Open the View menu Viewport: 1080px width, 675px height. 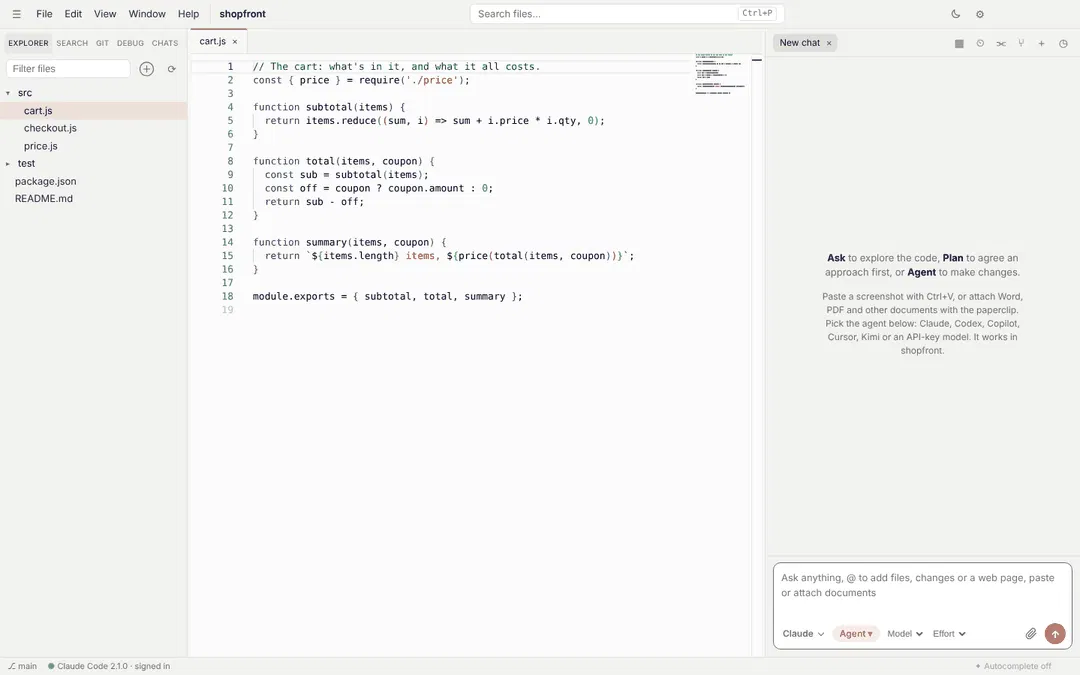point(105,14)
